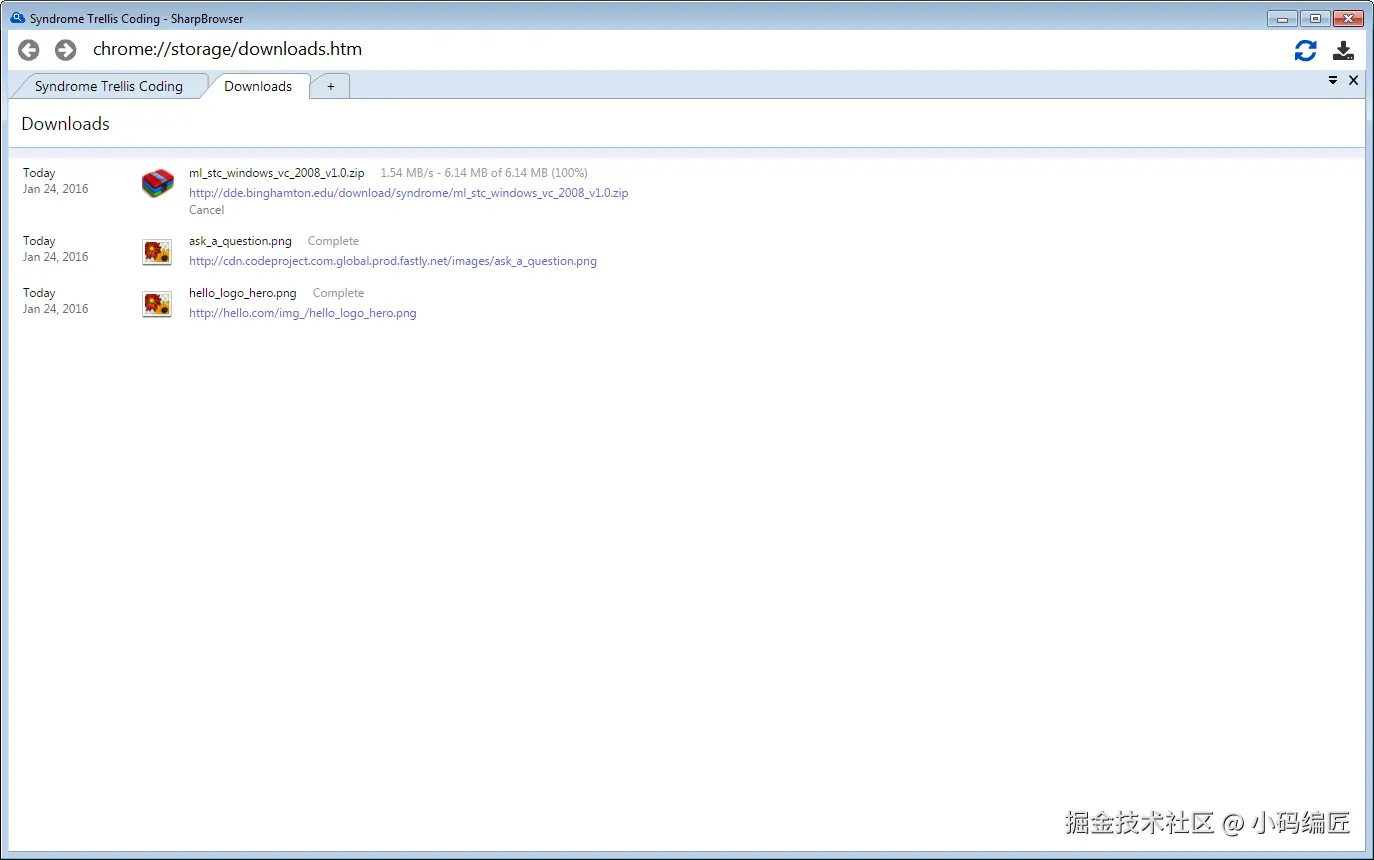Screen dimensions: 1374x860
Task: Switch to the Syndrome Trellis Coding tab
Action: [109, 86]
